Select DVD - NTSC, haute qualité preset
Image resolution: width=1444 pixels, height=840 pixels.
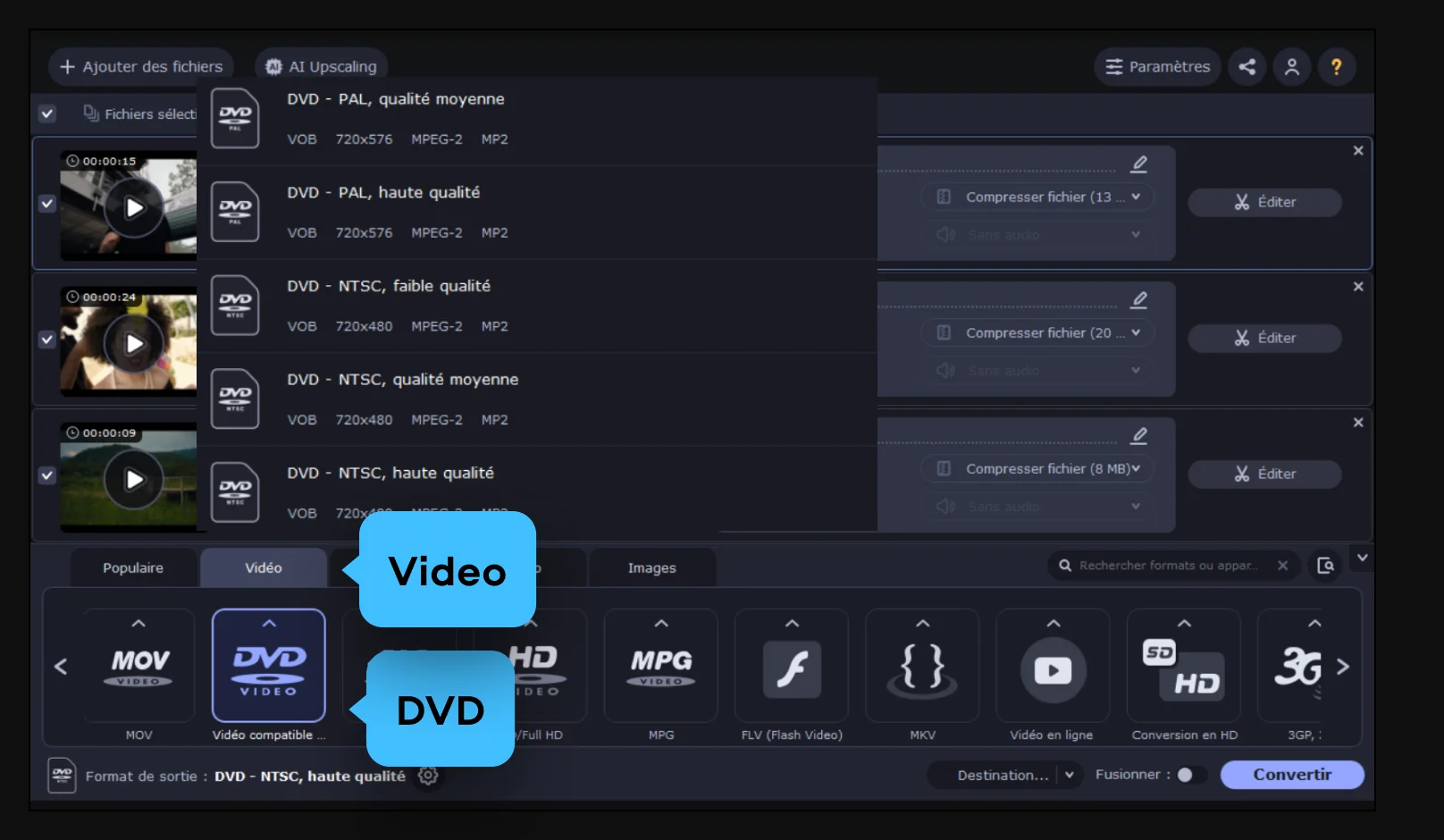(537, 490)
